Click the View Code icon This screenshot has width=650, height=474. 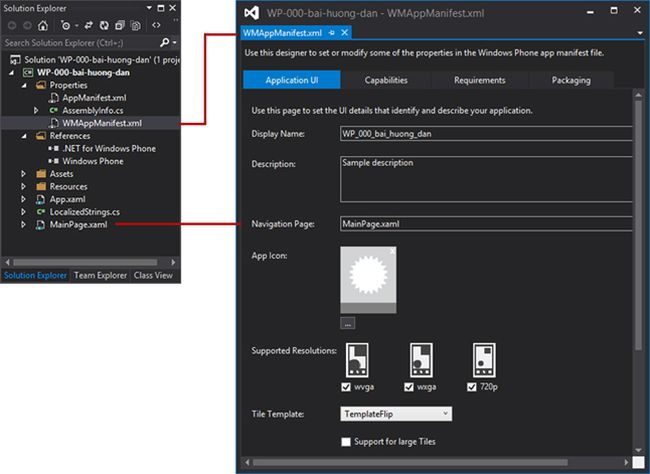pyautogui.click(x=156, y=25)
